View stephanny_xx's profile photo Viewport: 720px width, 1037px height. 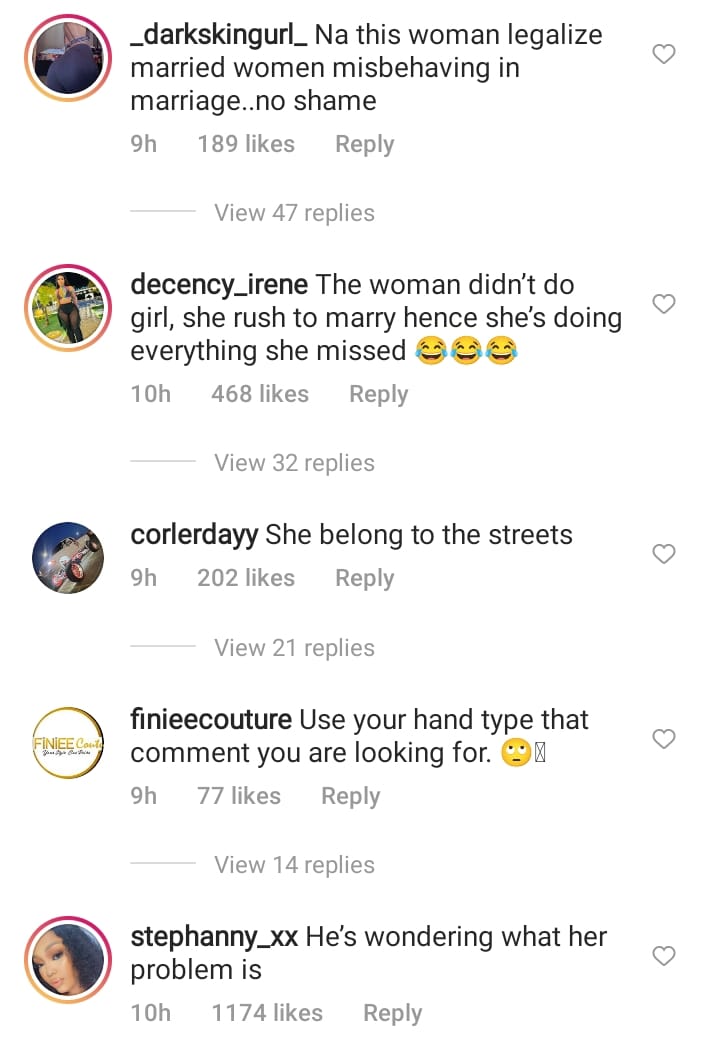click(x=66, y=960)
